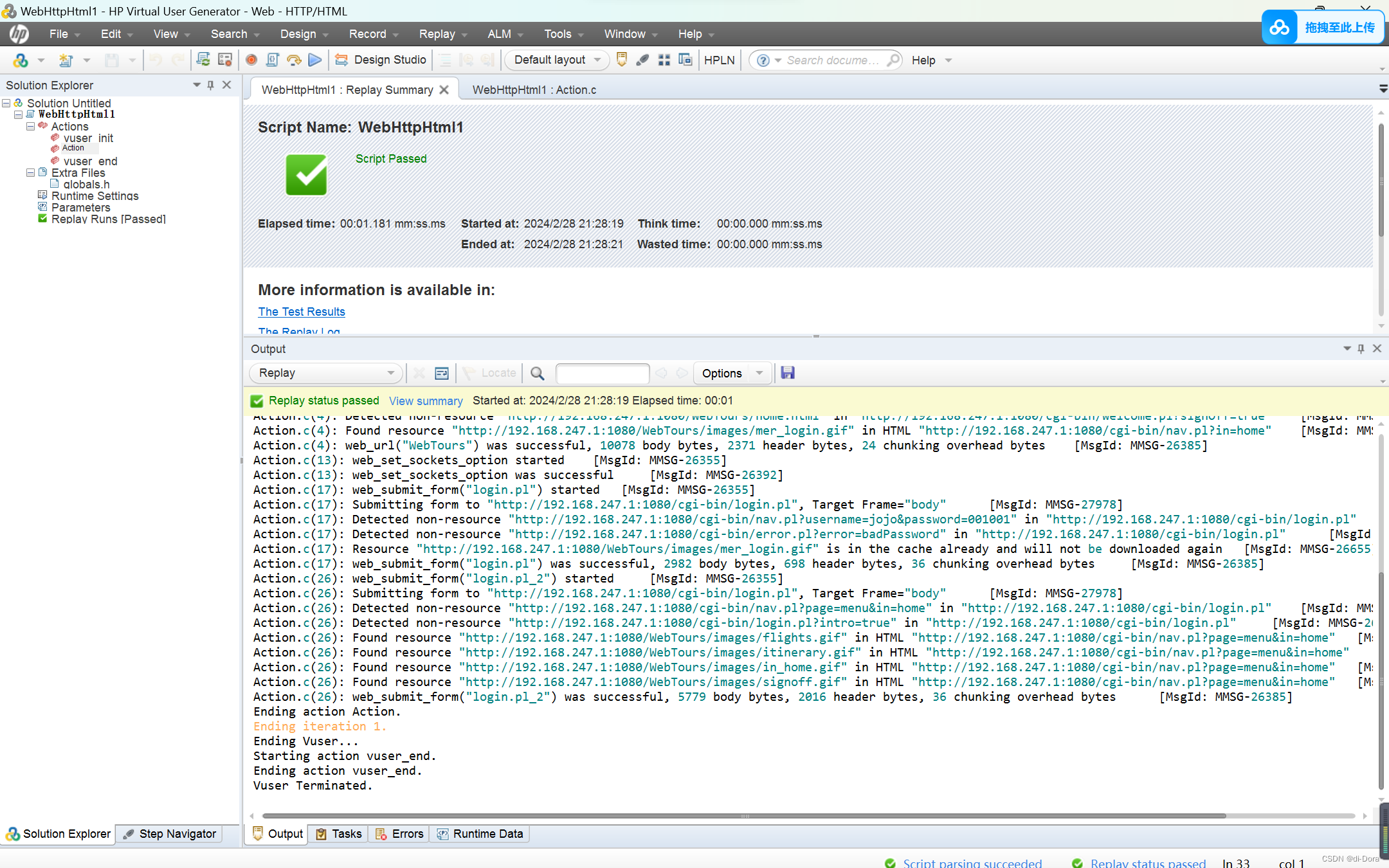Collapse the Actions tree node
The image size is (1389, 868).
pyautogui.click(x=30, y=127)
